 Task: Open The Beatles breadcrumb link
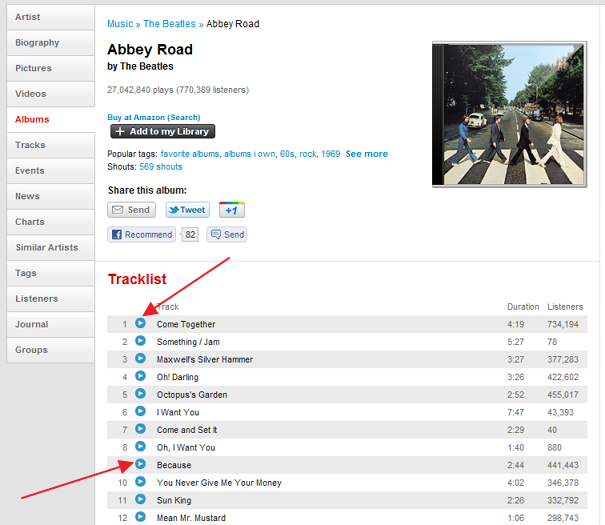(x=171, y=23)
